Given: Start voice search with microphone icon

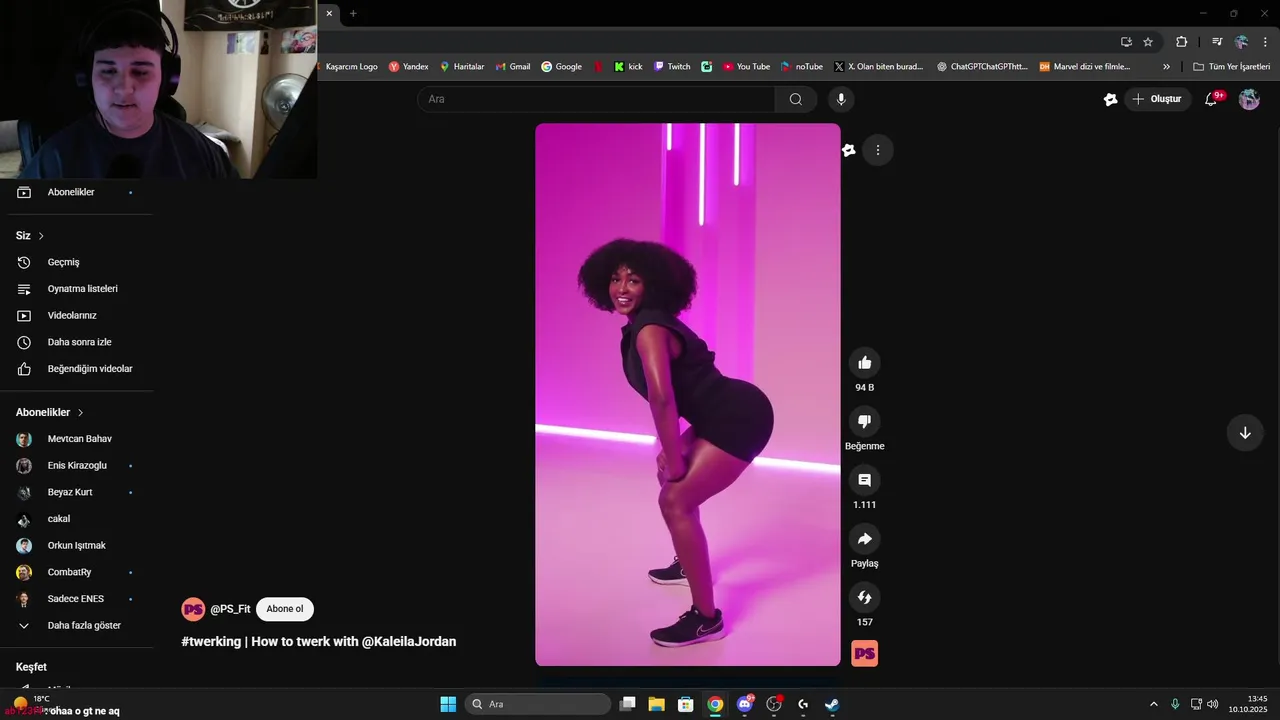Looking at the screenshot, I should (841, 99).
